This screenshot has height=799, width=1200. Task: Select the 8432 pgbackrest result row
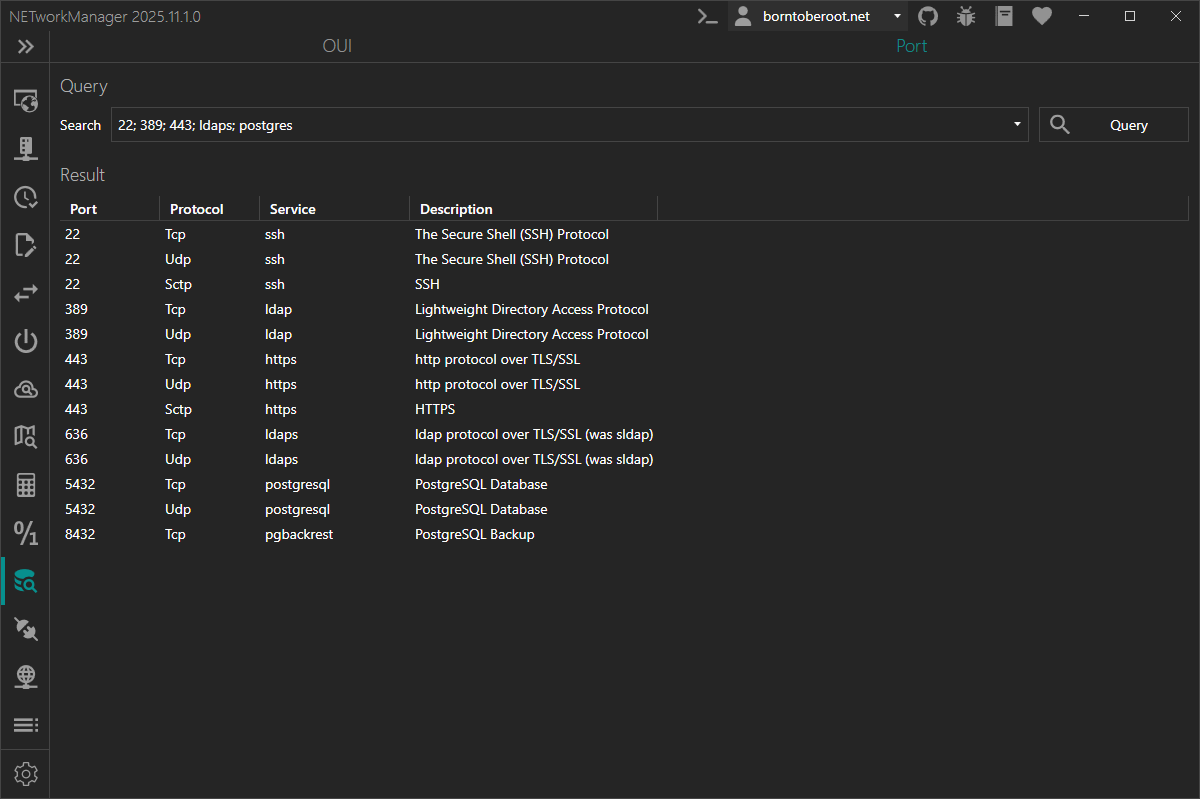click(x=300, y=534)
